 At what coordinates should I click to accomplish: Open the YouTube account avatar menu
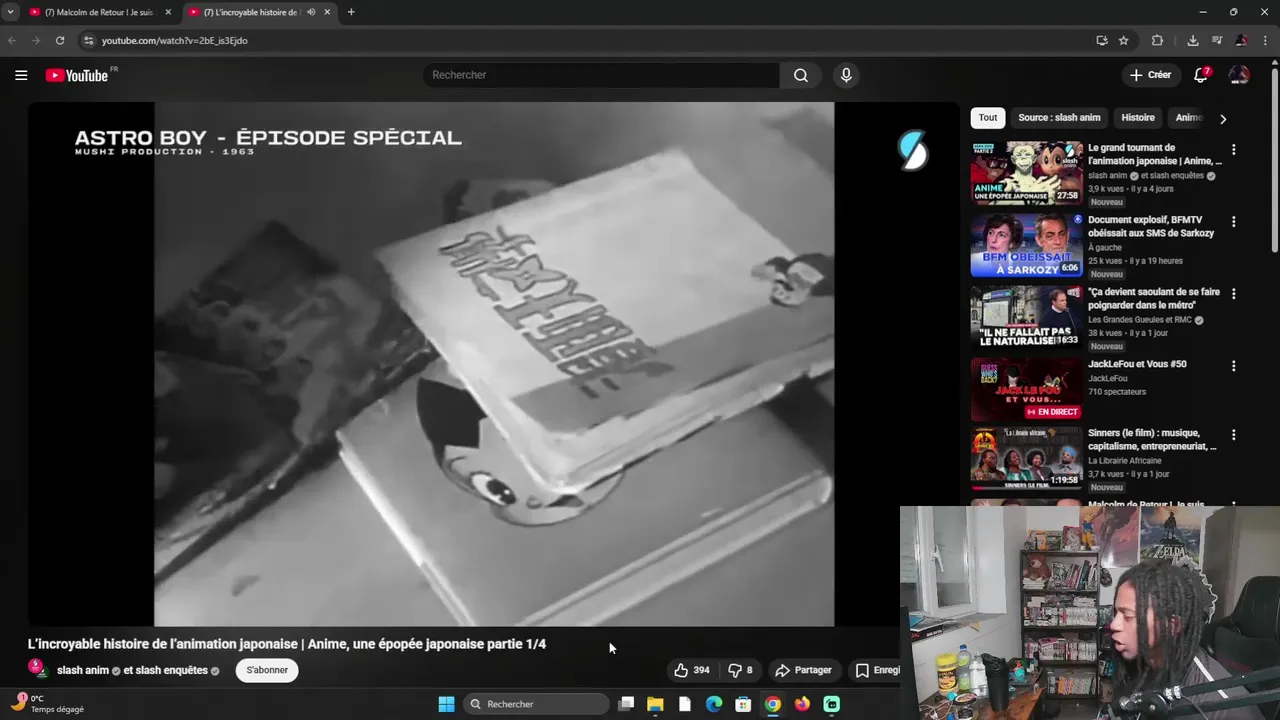[1239, 75]
